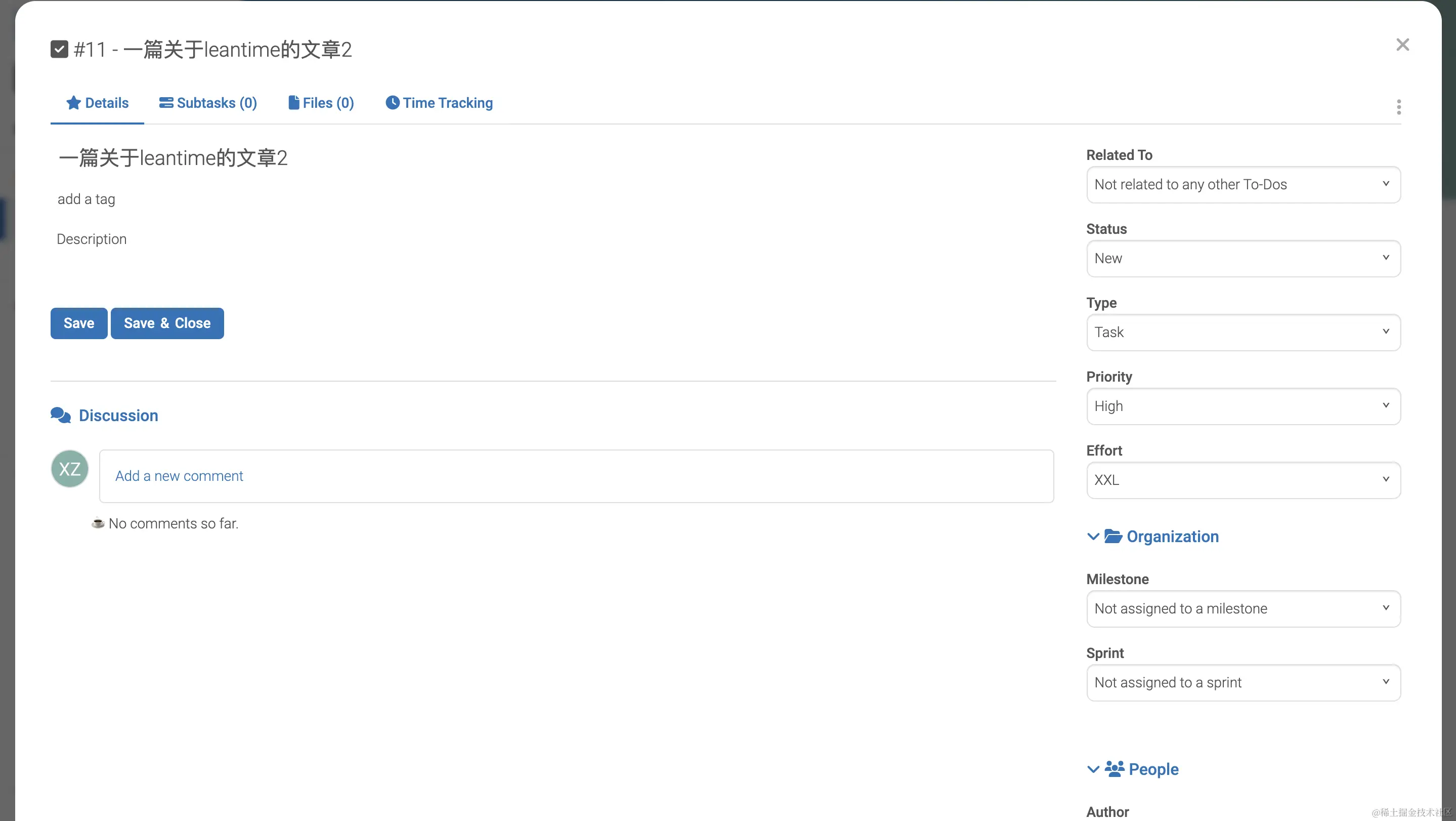Viewport: 1456px width, 821px height.
Task: Click the XZ user avatar
Action: [x=69, y=469]
